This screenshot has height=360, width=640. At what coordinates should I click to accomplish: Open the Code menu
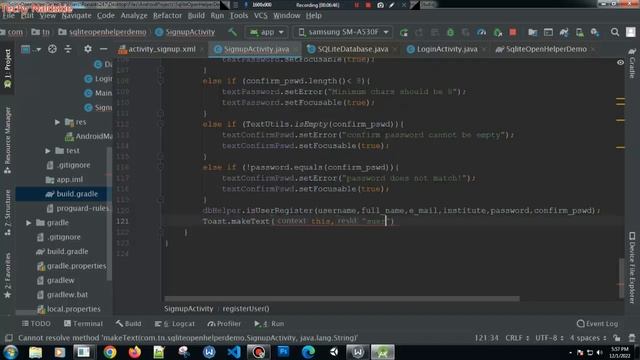point(106,16)
